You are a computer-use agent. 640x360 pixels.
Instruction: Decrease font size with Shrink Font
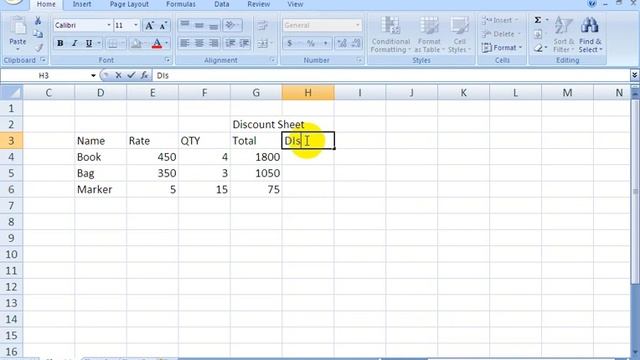[x=163, y=26]
